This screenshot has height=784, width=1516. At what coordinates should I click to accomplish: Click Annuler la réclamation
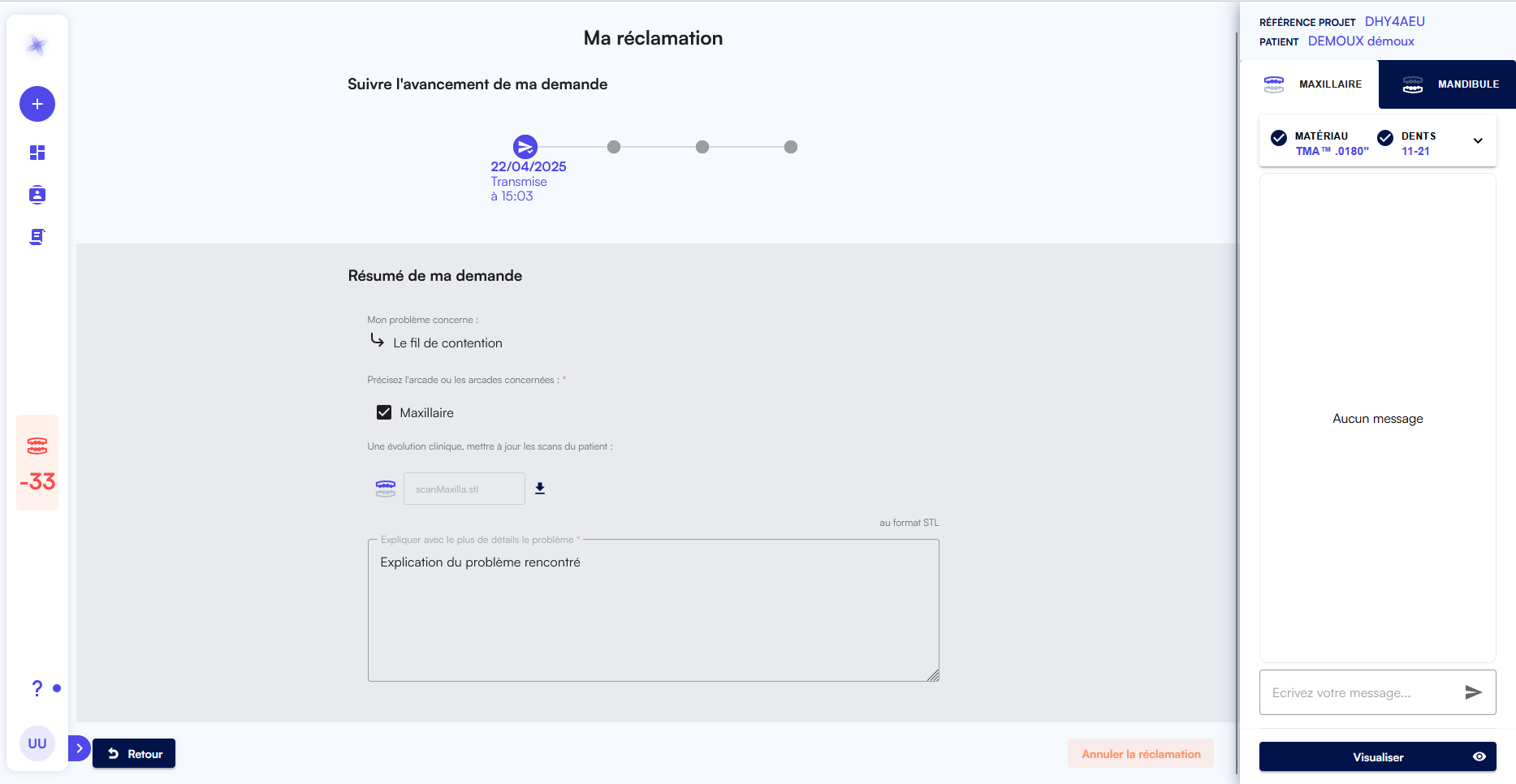tap(1141, 753)
